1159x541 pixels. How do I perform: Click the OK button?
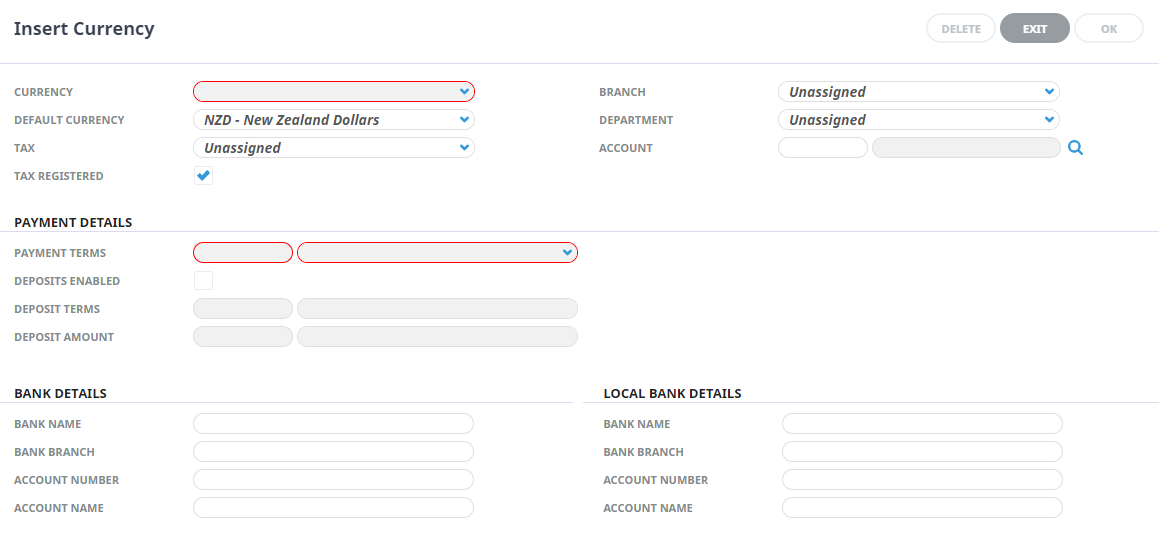point(1108,29)
